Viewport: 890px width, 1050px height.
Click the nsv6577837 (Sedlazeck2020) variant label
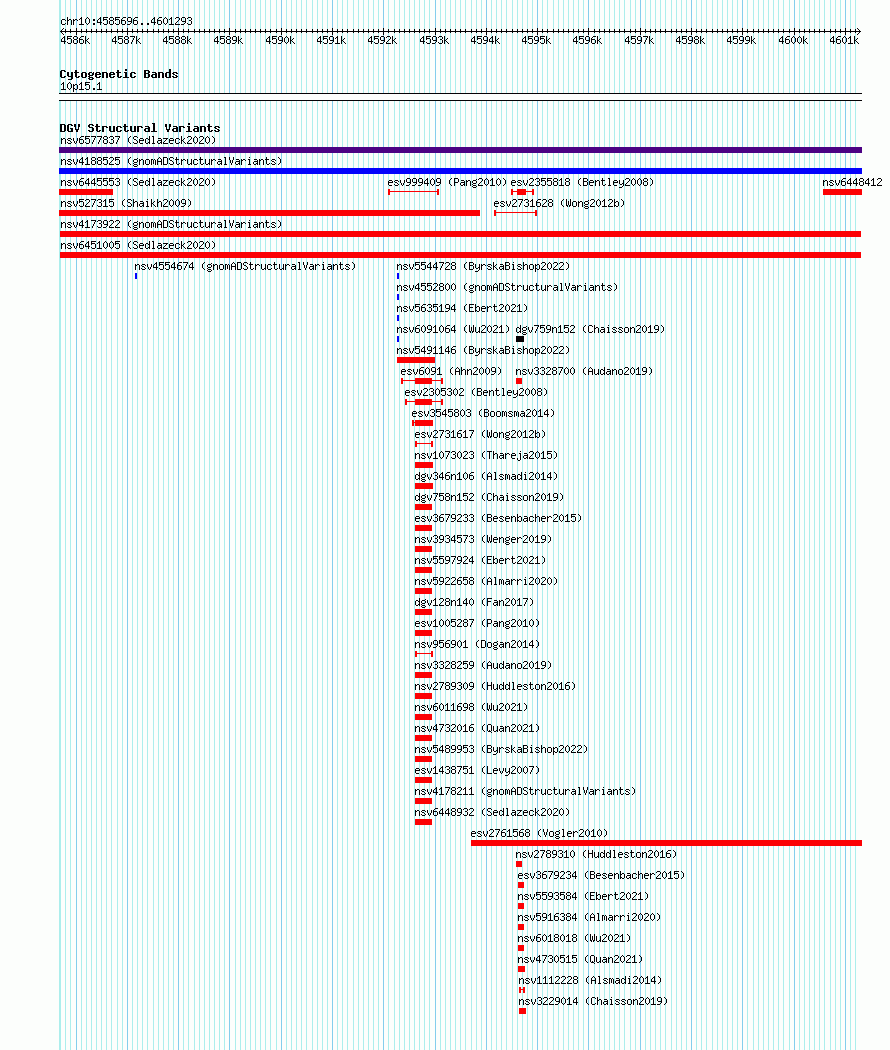138,141
